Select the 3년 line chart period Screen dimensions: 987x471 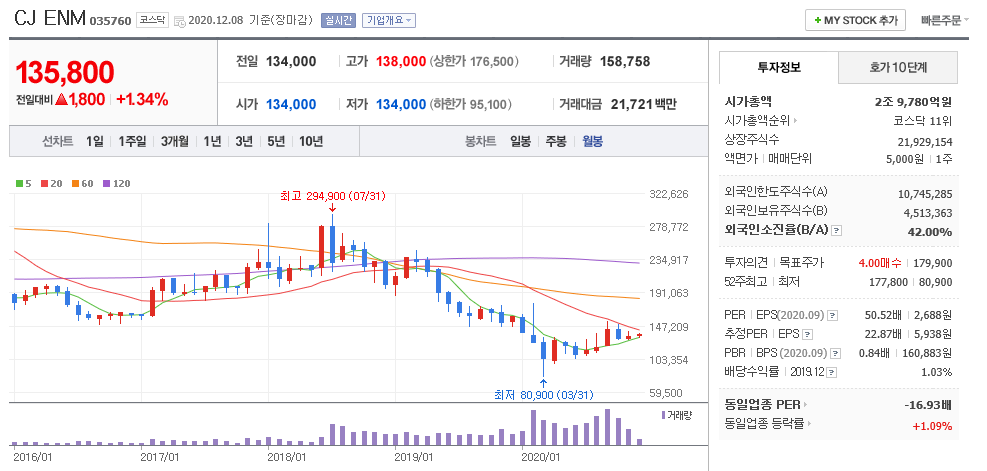point(244,141)
